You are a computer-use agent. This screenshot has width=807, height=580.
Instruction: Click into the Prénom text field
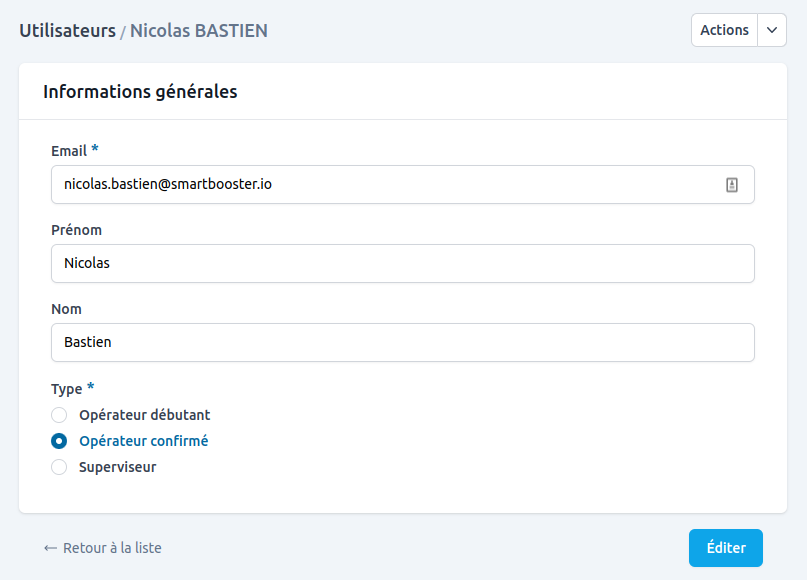tap(402, 264)
